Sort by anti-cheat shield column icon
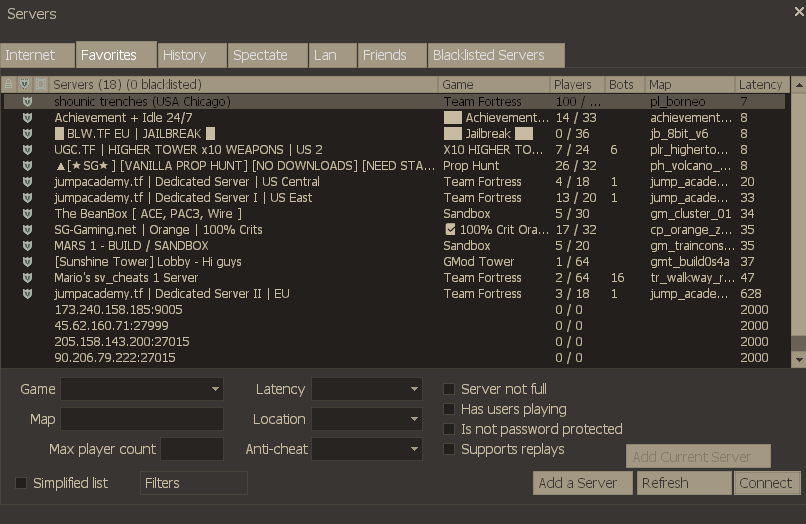The height and width of the screenshot is (524, 806). [24, 84]
